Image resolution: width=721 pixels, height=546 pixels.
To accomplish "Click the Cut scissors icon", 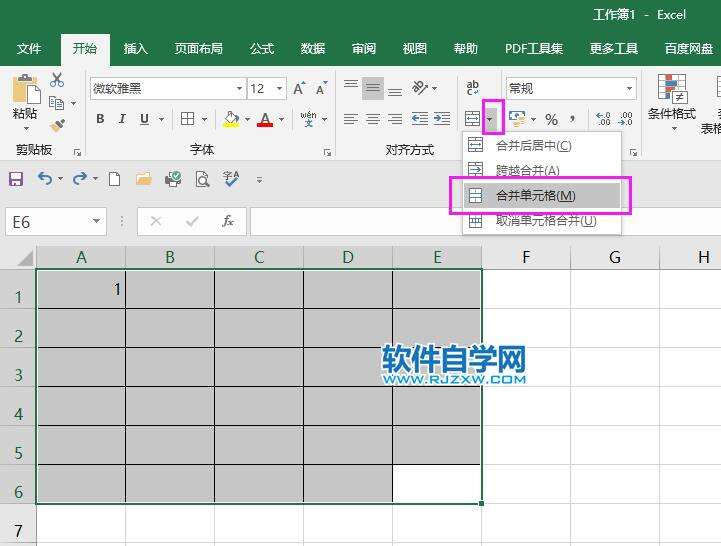I will point(57,80).
